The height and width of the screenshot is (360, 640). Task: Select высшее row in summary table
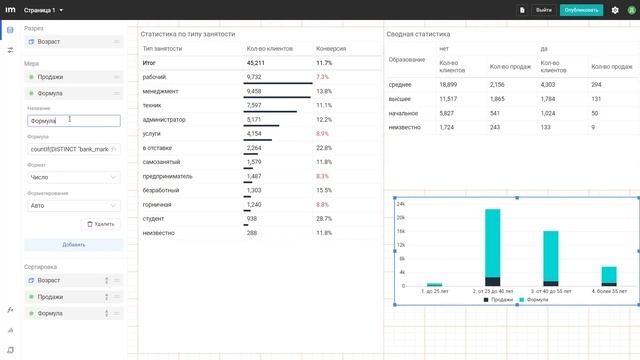coord(512,99)
